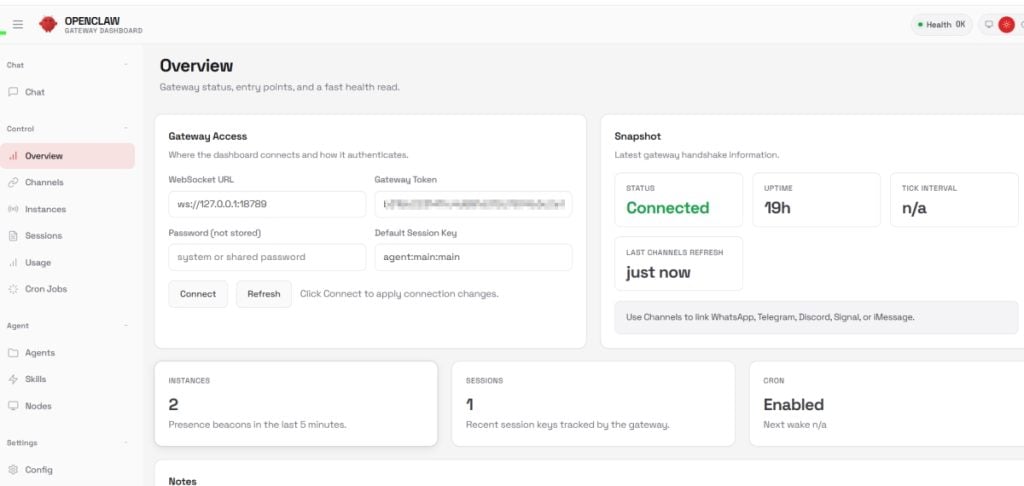Screen dimensions: 1024x486
Task: Click the 19h uptime value
Action: [x=777, y=208]
